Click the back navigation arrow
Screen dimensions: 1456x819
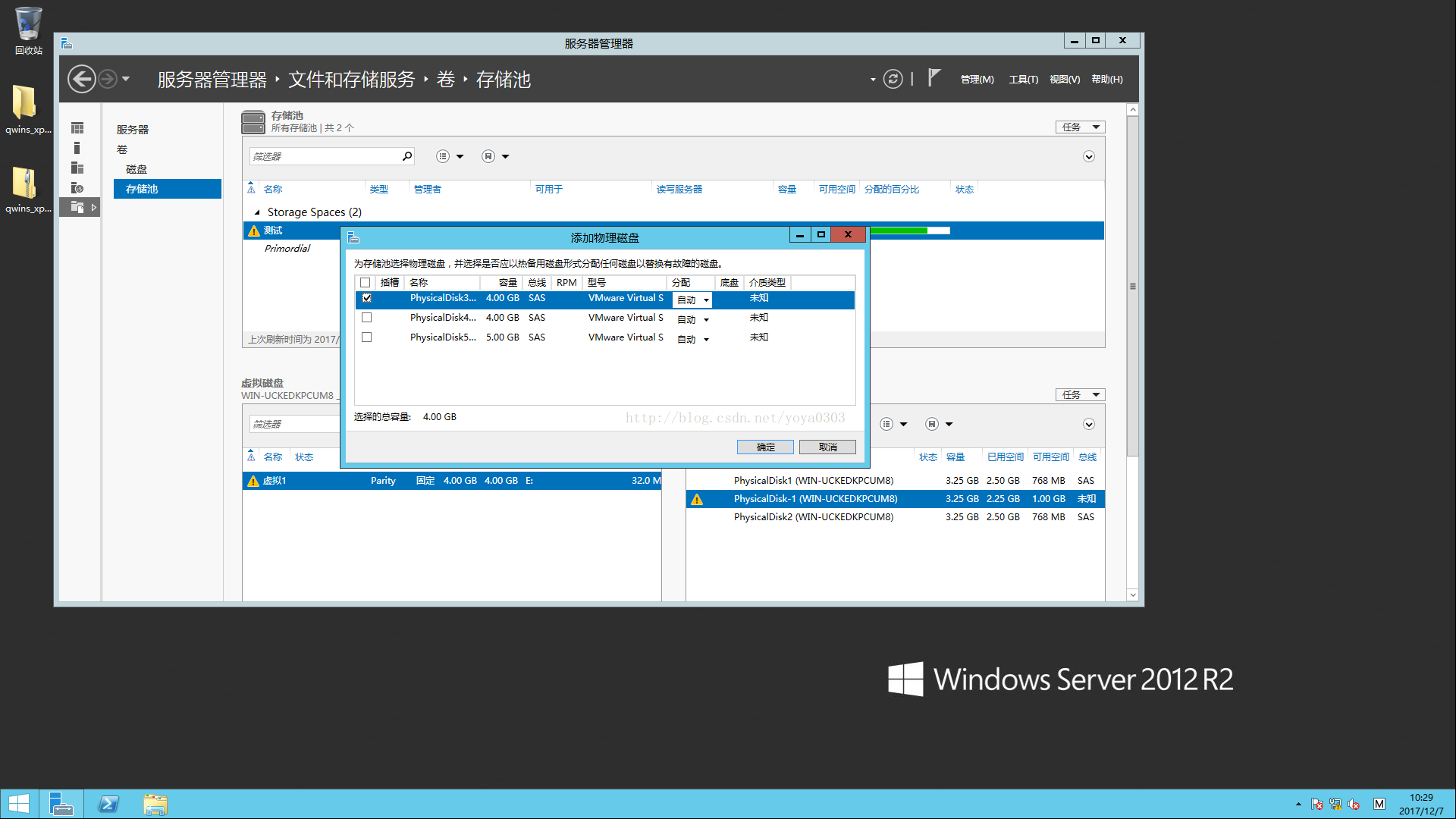tap(81, 79)
